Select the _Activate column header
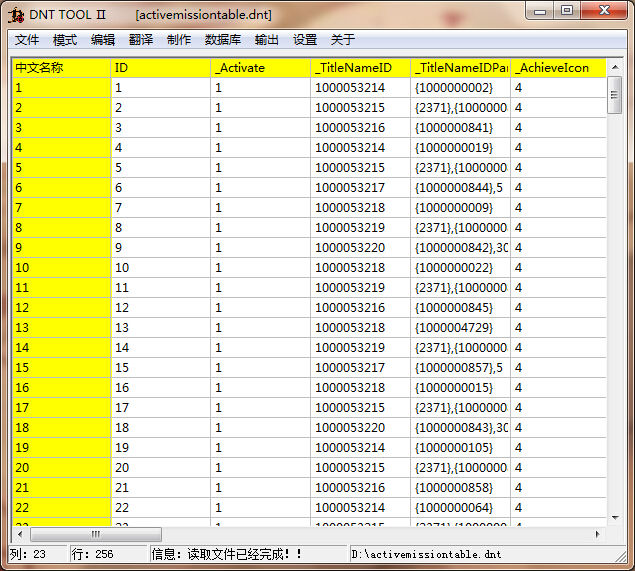635x571 pixels. pos(260,68)
